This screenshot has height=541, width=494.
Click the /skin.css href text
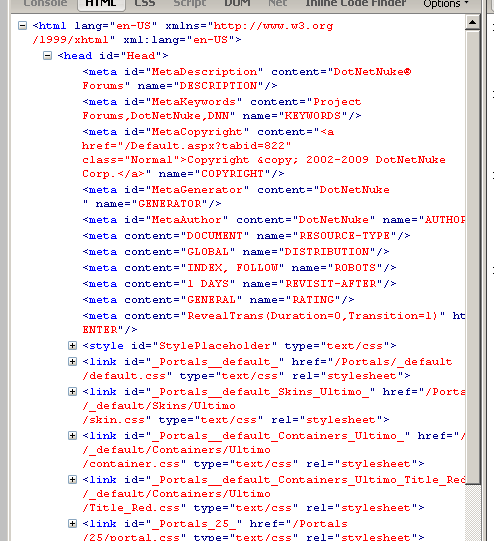113,420
